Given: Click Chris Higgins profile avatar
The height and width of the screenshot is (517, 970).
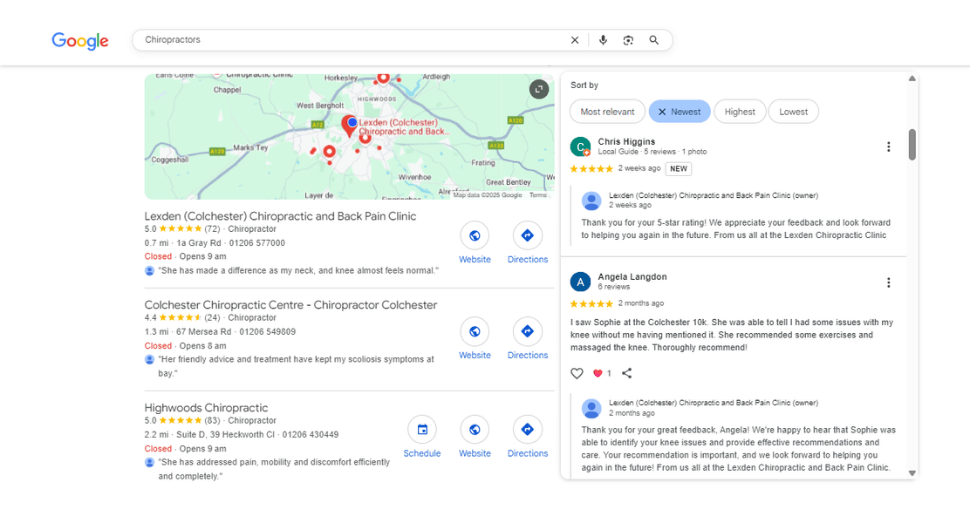Looking at the screenshot, I should click(580, 147).
